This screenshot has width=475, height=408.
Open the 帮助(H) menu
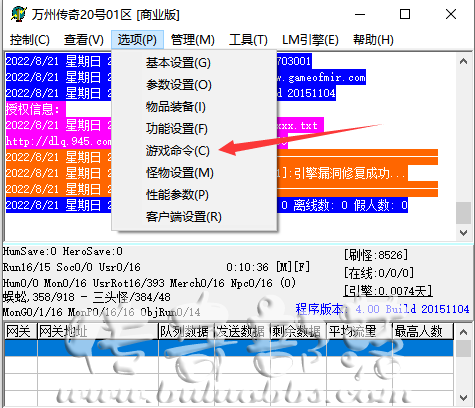click(373, 40)
